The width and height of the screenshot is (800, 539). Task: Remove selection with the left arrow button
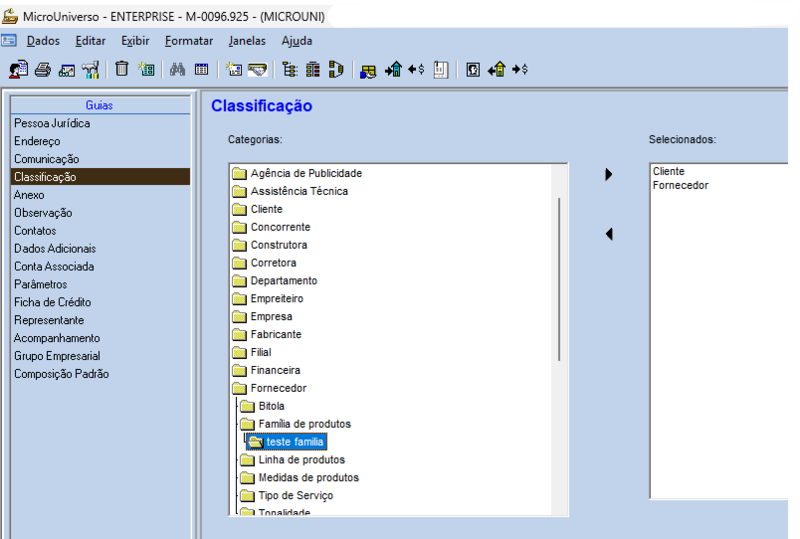[x=609, y=234]
